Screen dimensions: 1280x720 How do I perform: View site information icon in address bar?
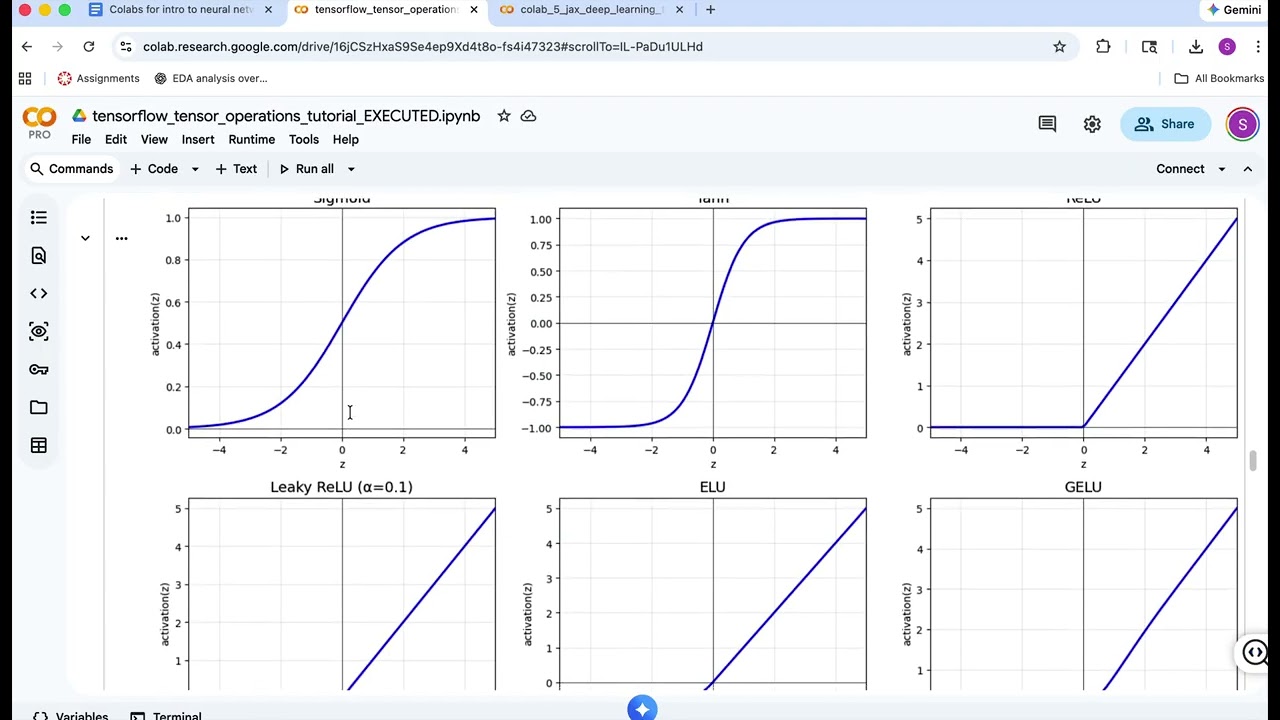point(124,46)
